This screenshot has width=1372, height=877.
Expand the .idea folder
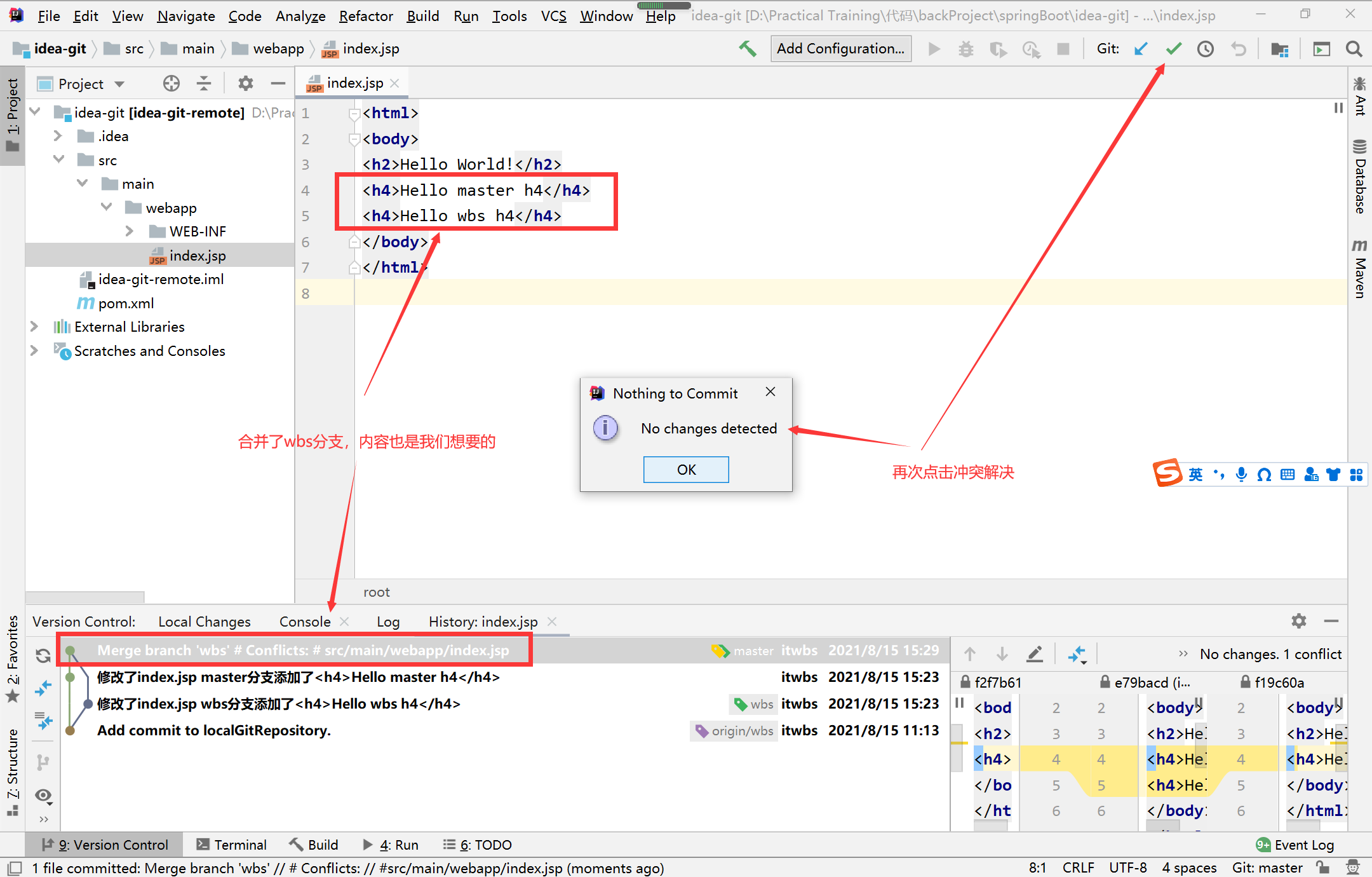[x=58, y=136]
